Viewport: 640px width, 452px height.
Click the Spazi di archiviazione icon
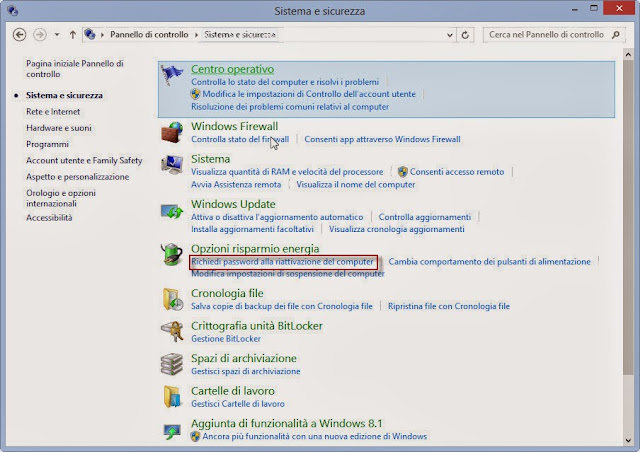coord(173,364)
